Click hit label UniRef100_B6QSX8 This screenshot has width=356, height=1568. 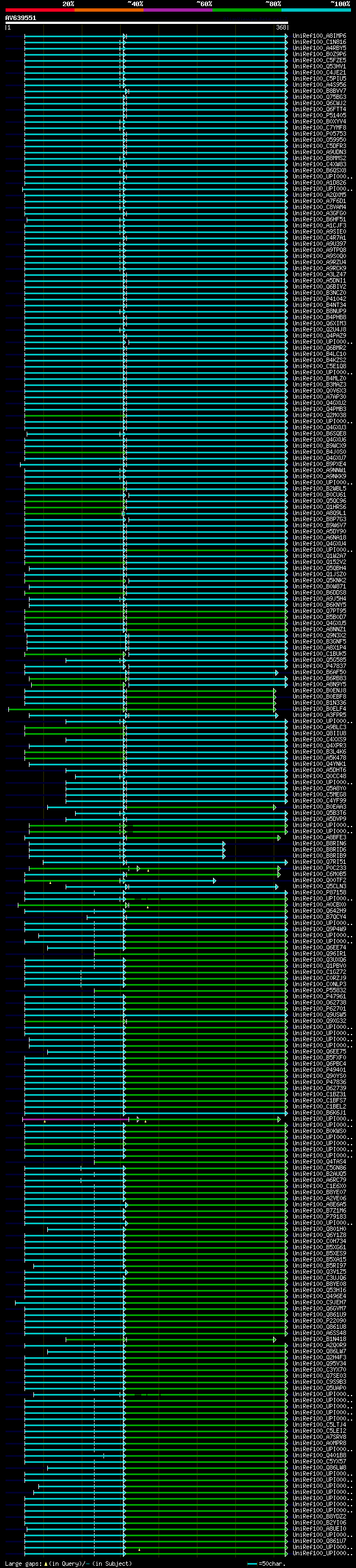tap(319, 170)
